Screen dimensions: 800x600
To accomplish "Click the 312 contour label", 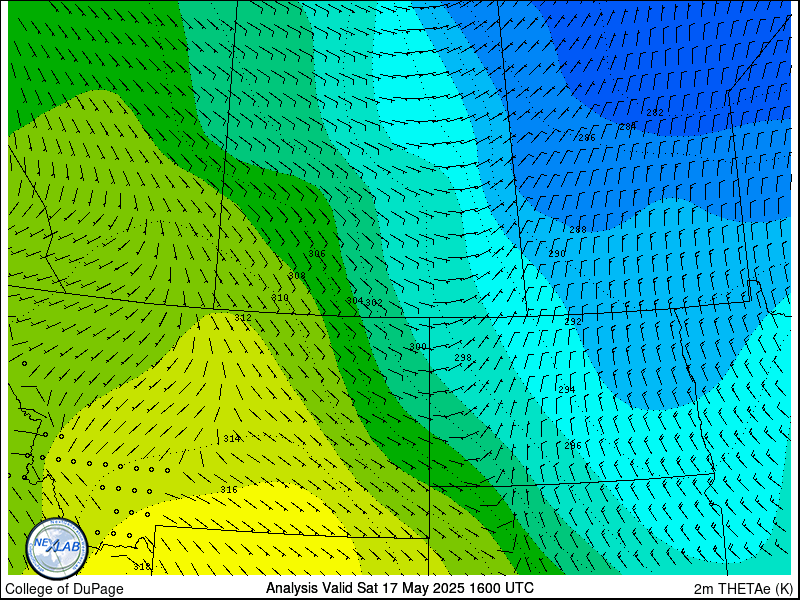I will click(243, 318).
